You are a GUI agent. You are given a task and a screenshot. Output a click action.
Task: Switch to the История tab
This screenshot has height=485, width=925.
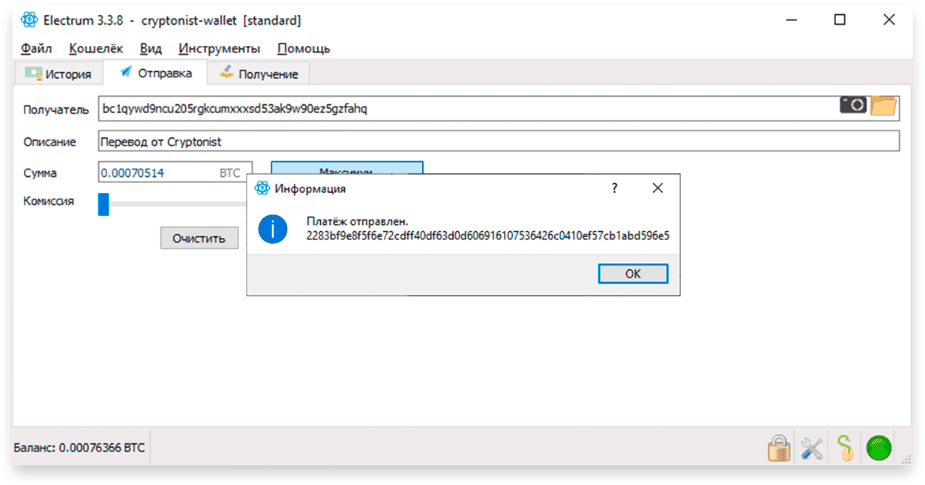[58, 74]
